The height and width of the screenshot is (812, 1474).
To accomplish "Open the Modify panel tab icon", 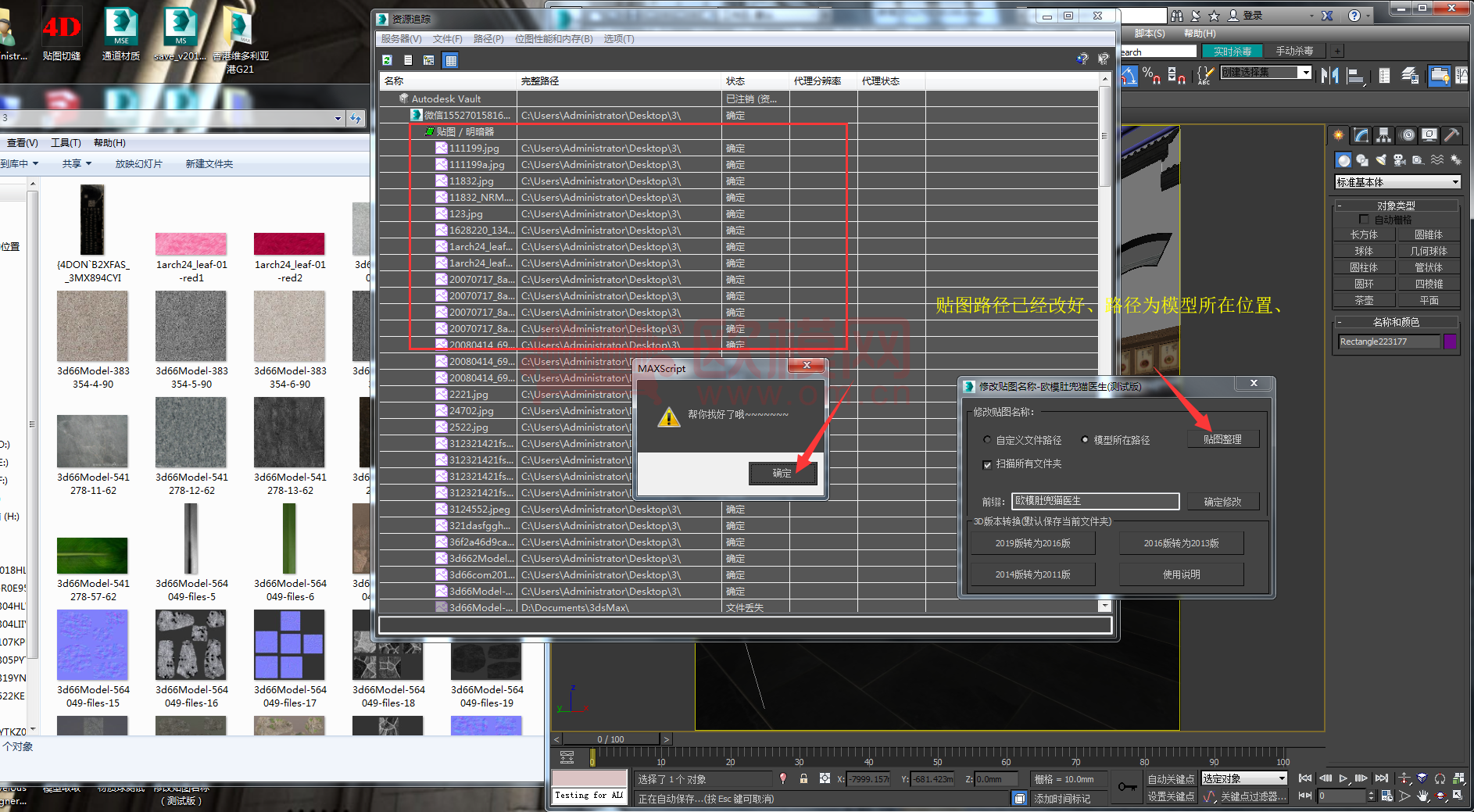I will coord(1361,135).
